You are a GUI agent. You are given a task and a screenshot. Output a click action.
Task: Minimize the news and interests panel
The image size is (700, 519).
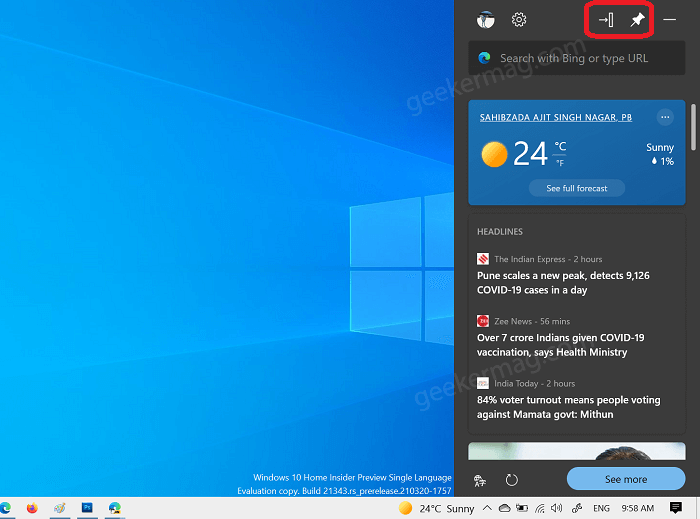point(669,20)
